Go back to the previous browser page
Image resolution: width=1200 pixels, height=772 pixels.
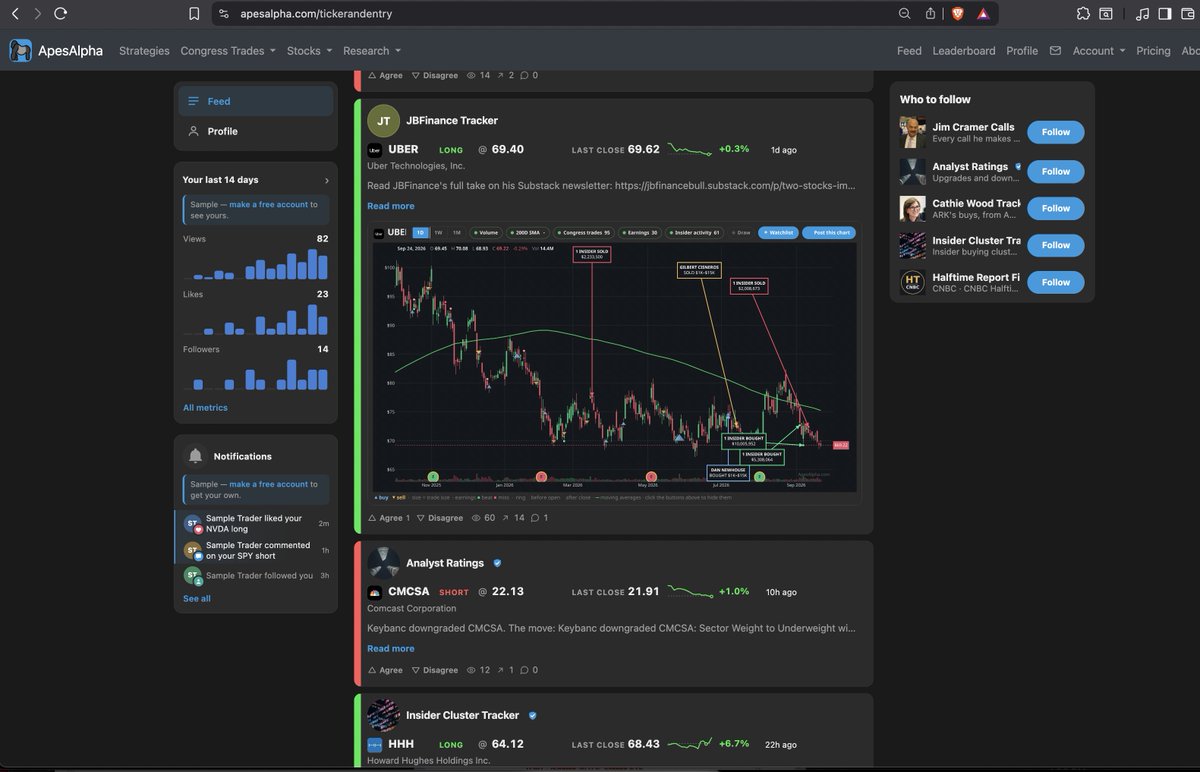pos(14,14)
